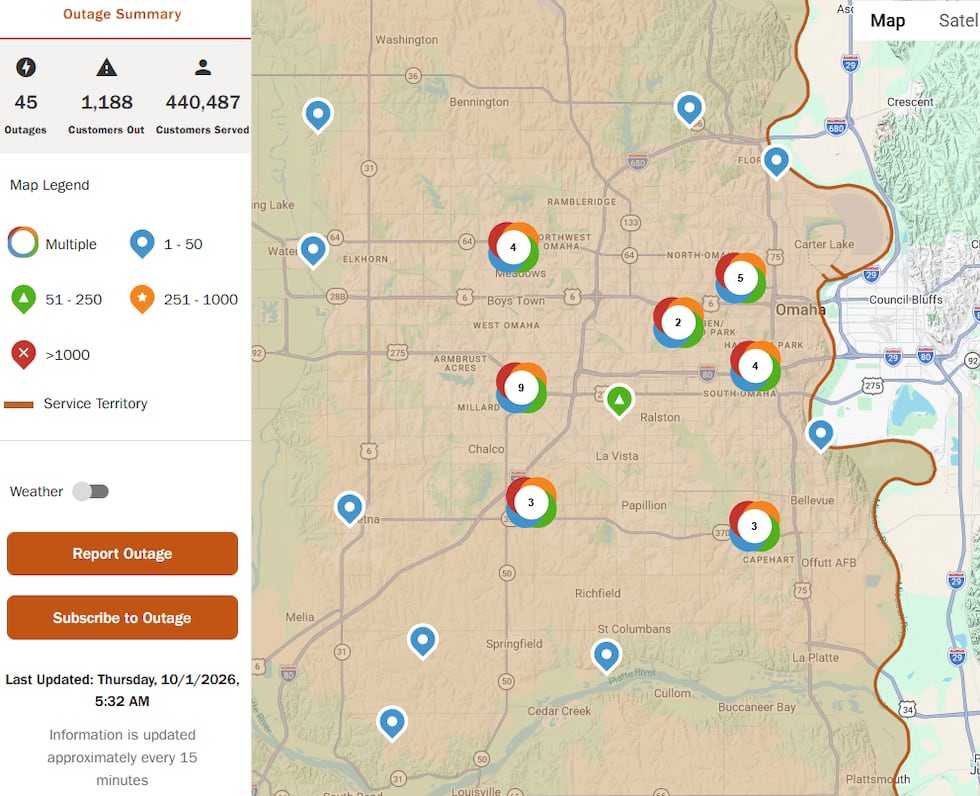Viewport: 980px width, 796px height.
Task: Click the Offutt AFB map label
Action: [828, 562]
